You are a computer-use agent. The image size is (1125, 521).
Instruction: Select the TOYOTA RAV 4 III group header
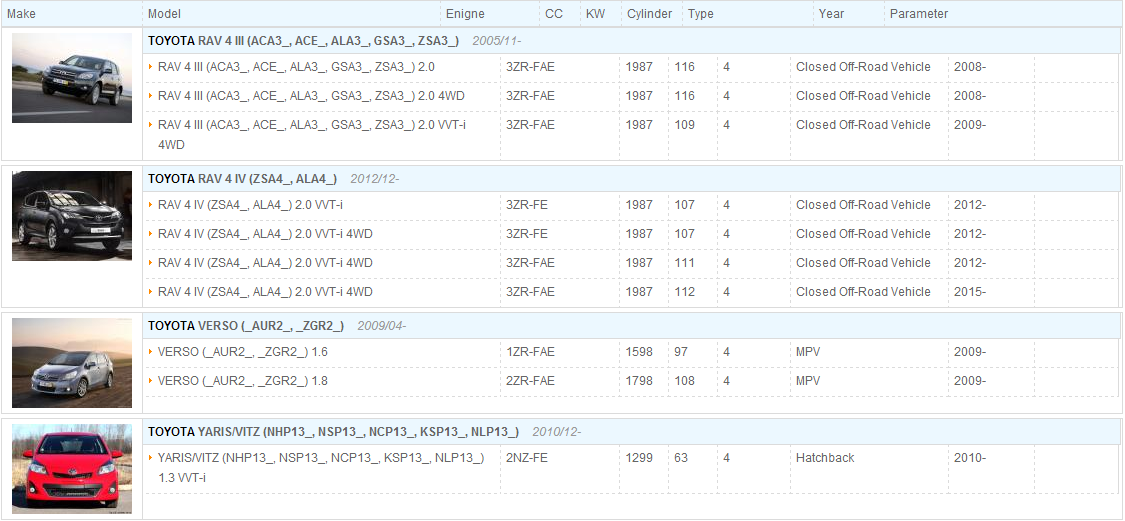631,41
